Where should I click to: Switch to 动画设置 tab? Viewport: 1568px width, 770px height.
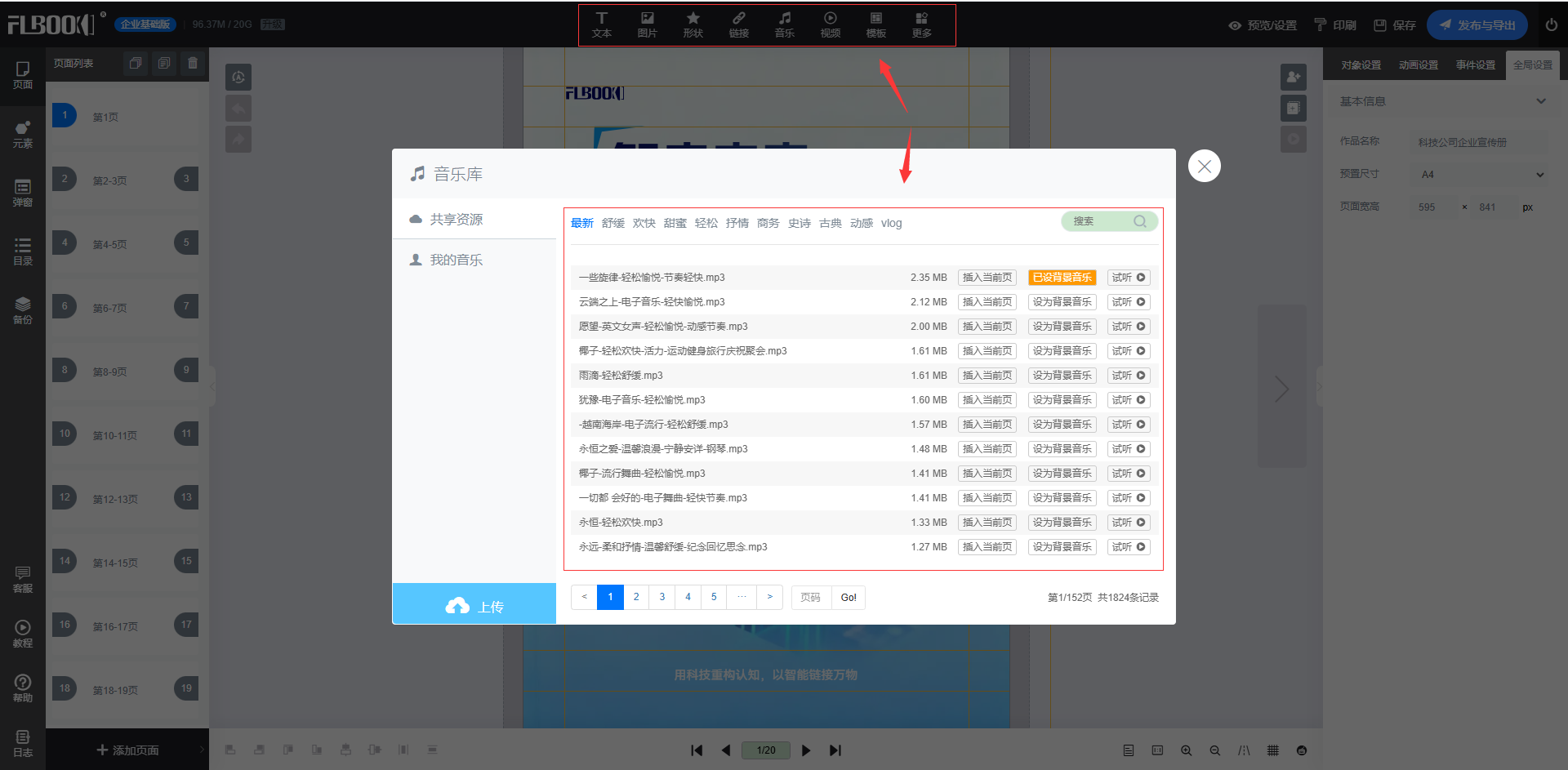coord(1418,65)
